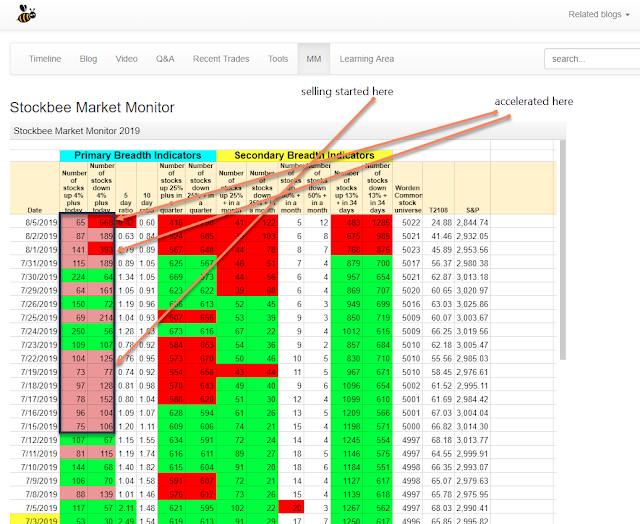The image size is (640, 524).
Task: Click the 2.11 five day ratio cell
Action: (x=126, y=508)
